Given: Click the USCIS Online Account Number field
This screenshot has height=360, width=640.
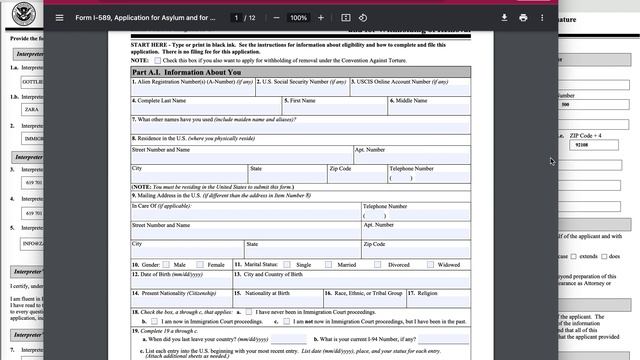Looking at the screenshot, I should coord(410,91).
